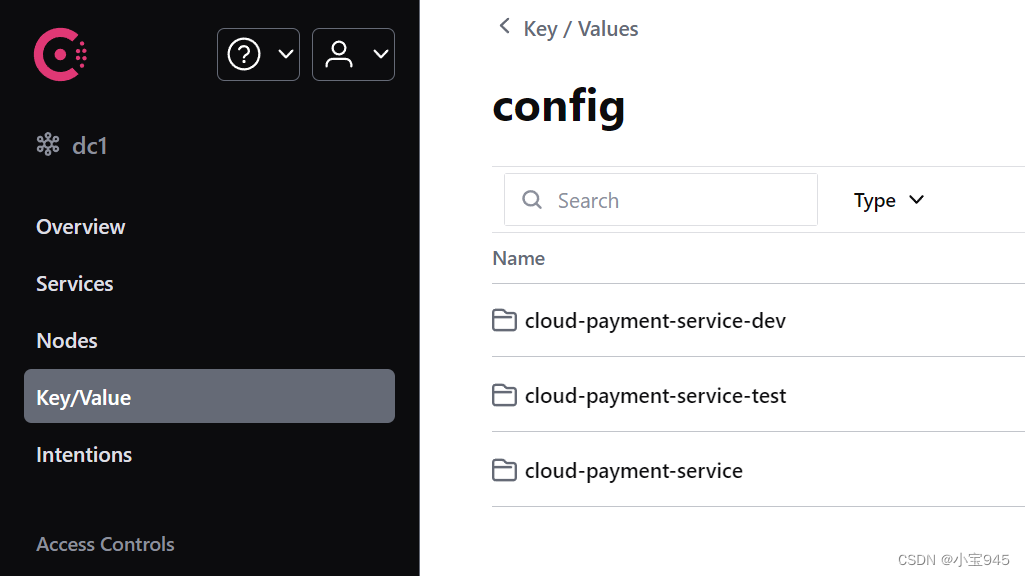The width and height of the screenshot is (1025, 576).
Task: Open the cloud-payment-service-dev folder entry
Action: 655,320
